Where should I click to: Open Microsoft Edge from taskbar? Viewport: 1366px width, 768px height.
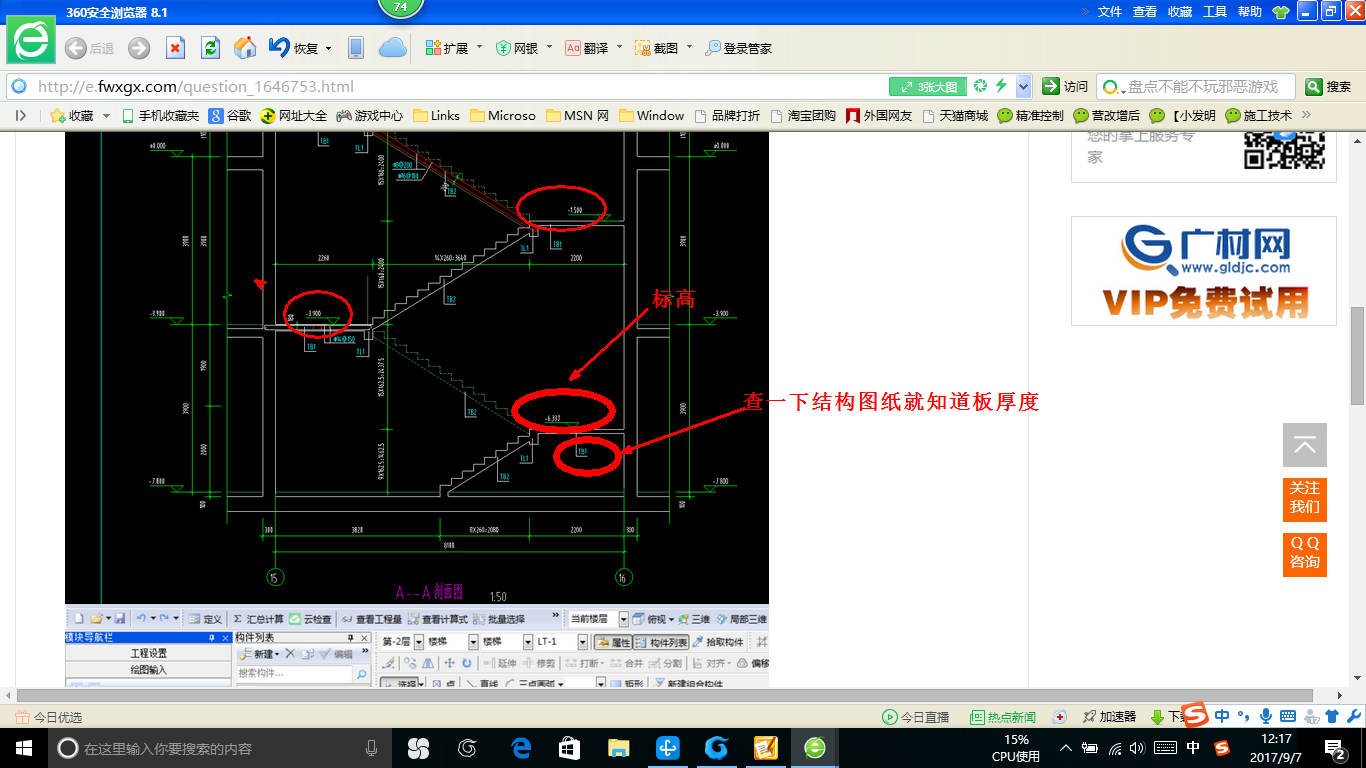coord(520,747)
